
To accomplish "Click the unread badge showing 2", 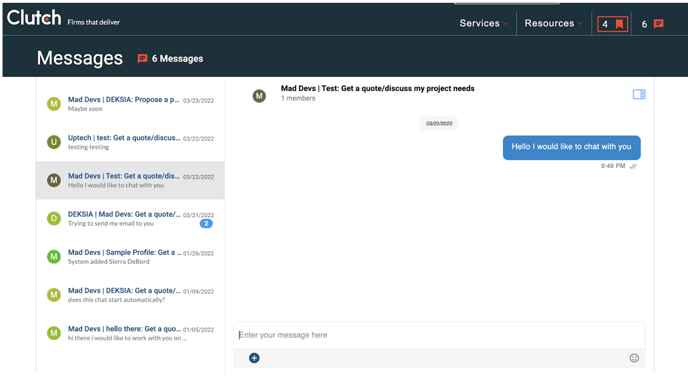I will (x=206, y=223).
